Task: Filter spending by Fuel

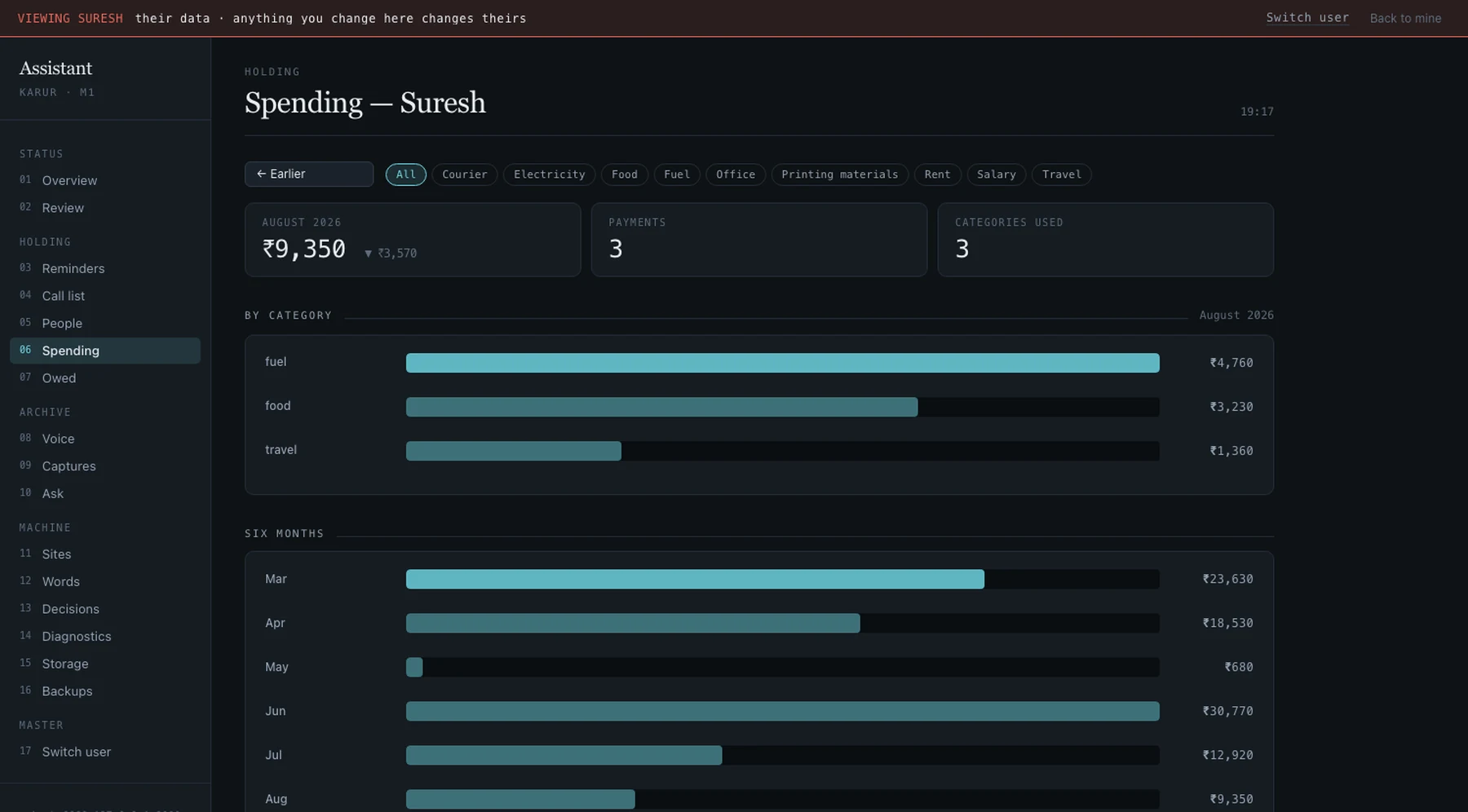Action: (677, 174)
